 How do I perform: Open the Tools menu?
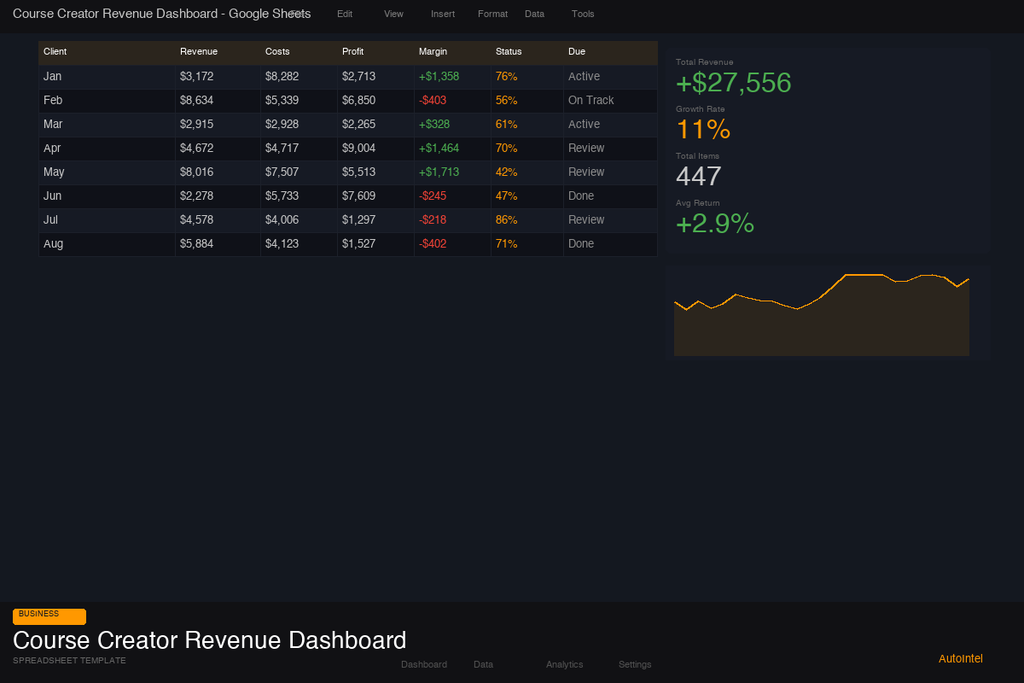583,14
